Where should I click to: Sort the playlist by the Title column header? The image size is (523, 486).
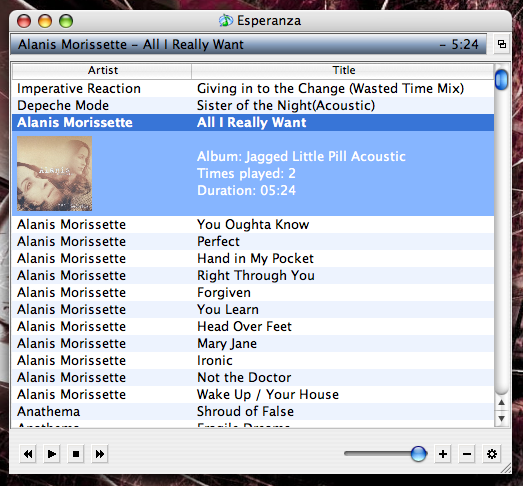pyautogui.click(x=343, y=70)
